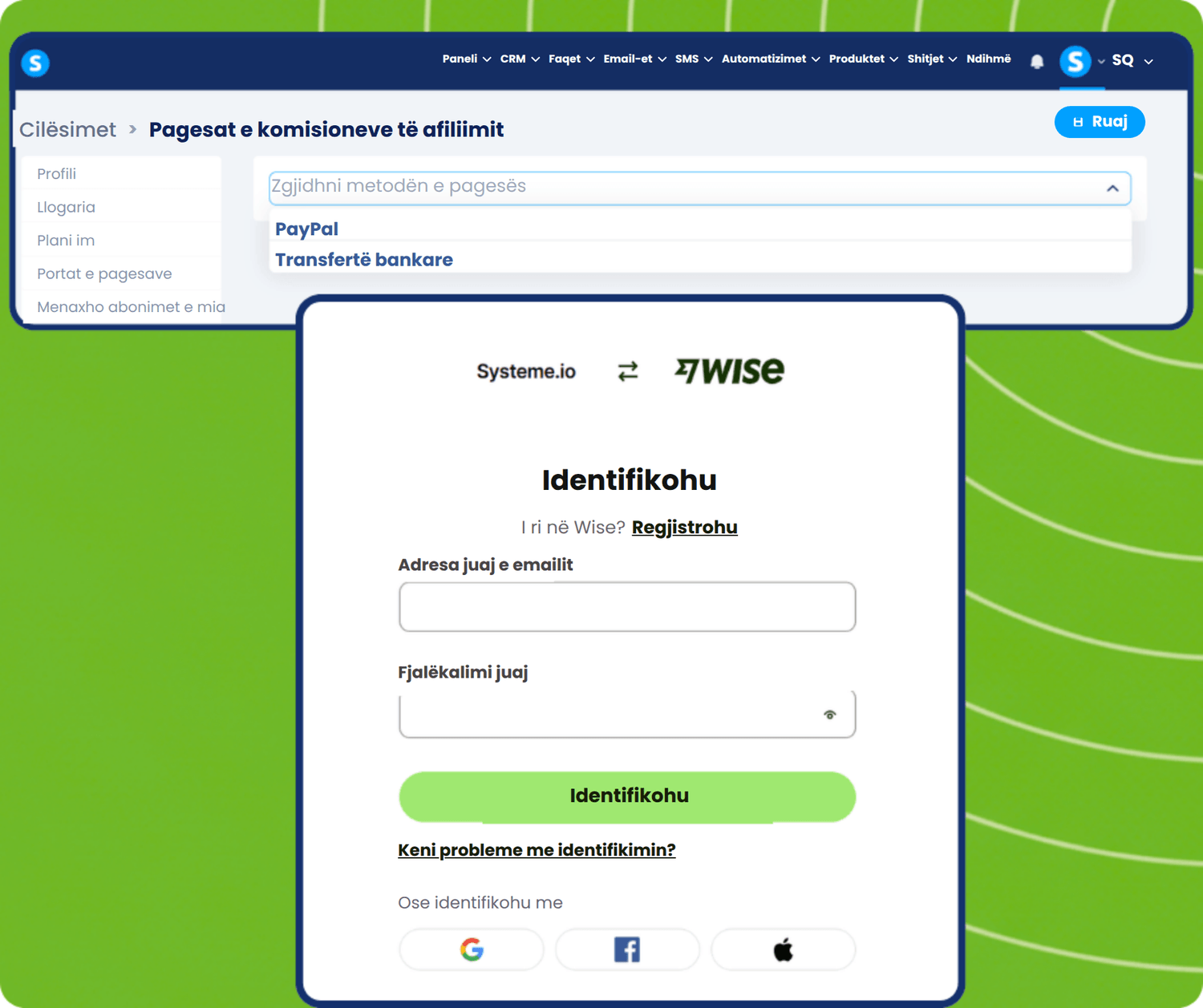Click the Cilësimet breadcrumb
The width and height of the screenshot is (1203, 1008).
pyautogui.click(x=67, y=129)
